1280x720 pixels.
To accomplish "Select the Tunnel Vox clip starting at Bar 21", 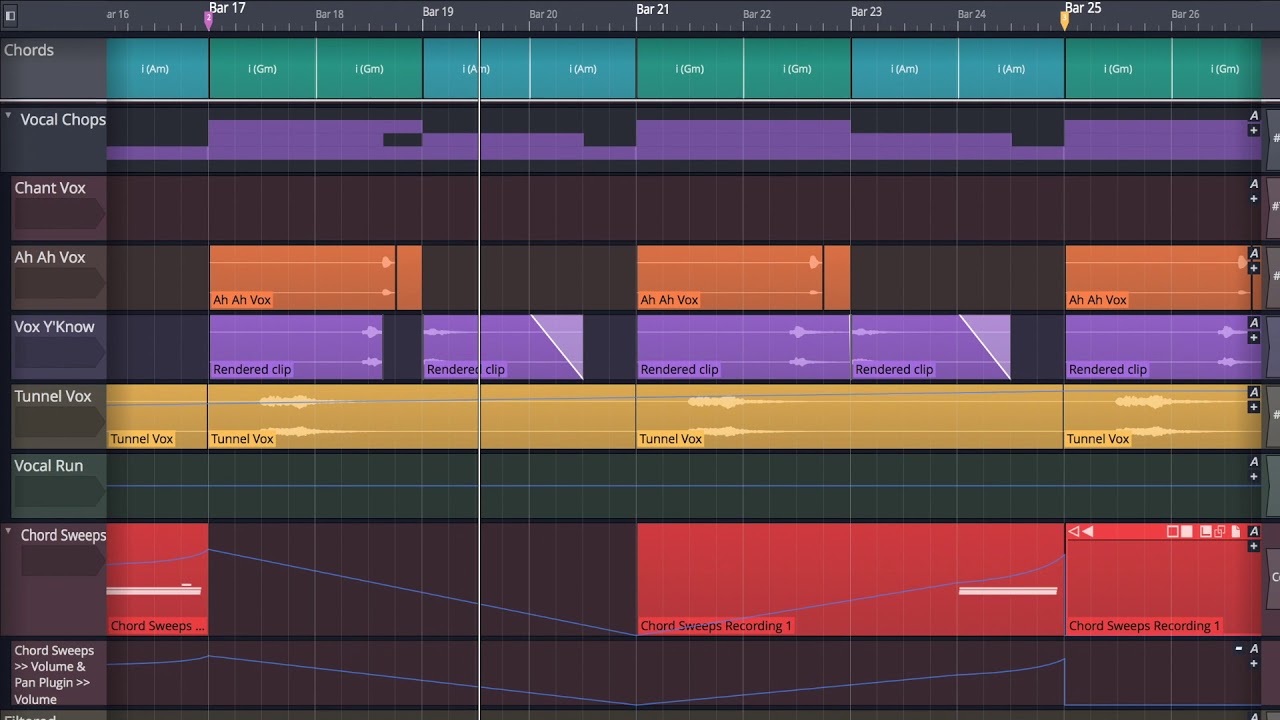I will coord(849,417).
